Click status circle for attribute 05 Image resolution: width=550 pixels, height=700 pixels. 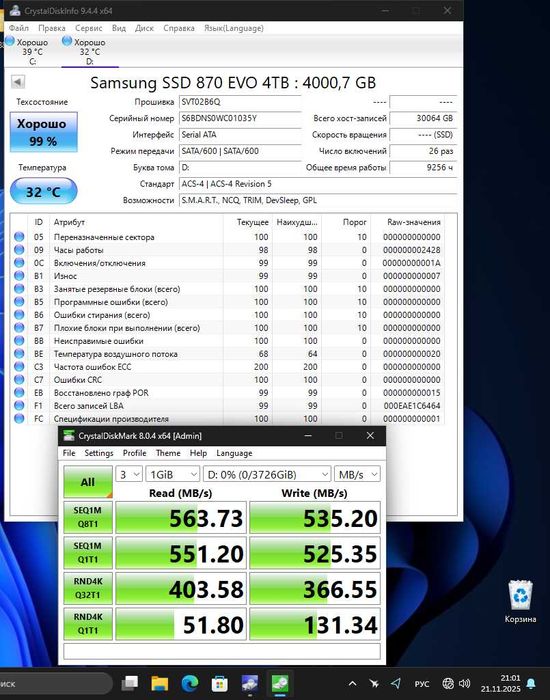pyautogui.click(x=19, y=237)
